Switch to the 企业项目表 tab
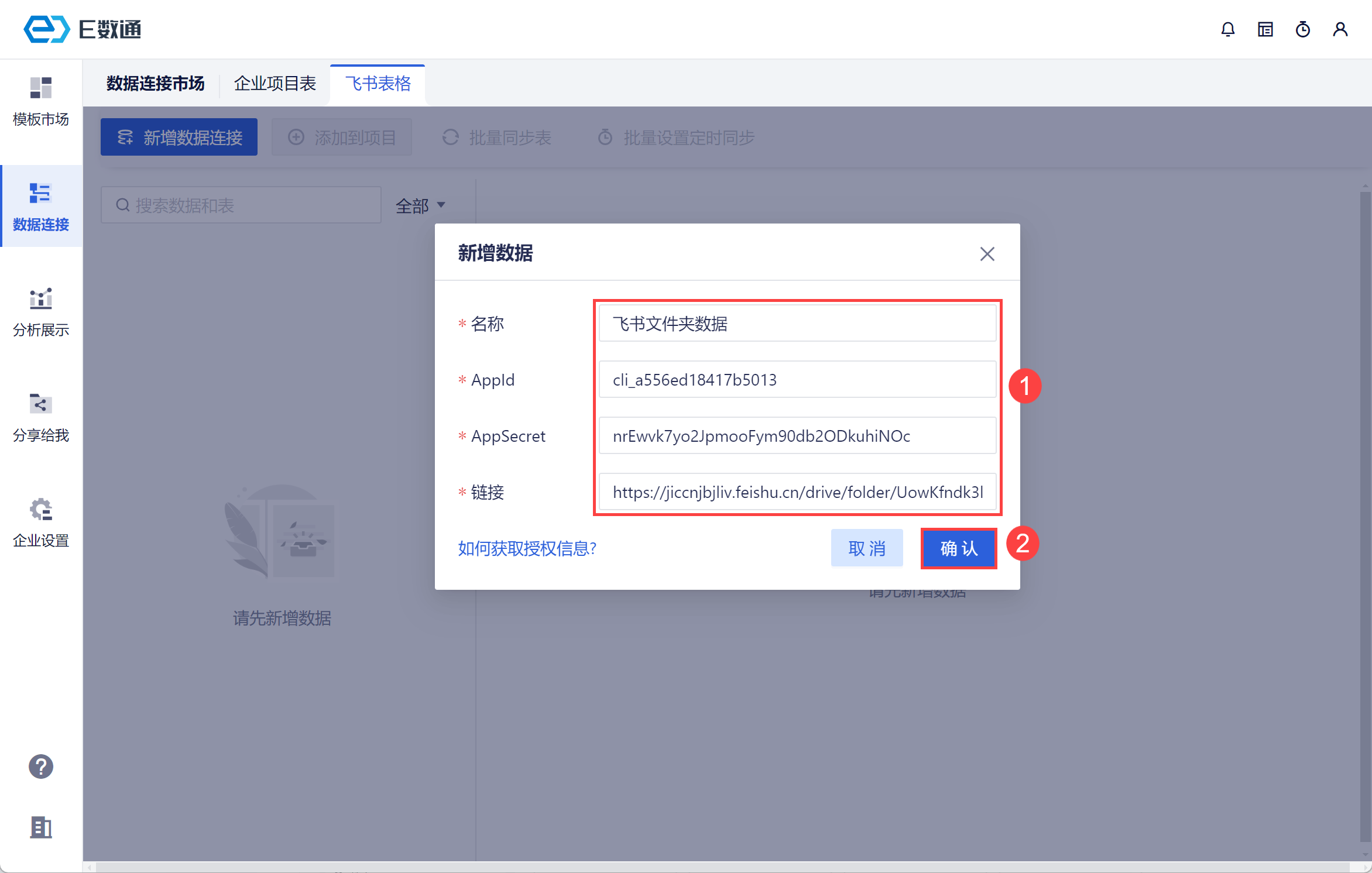The height and width of the screenshot is (873, 1372). tap(275, 84)
